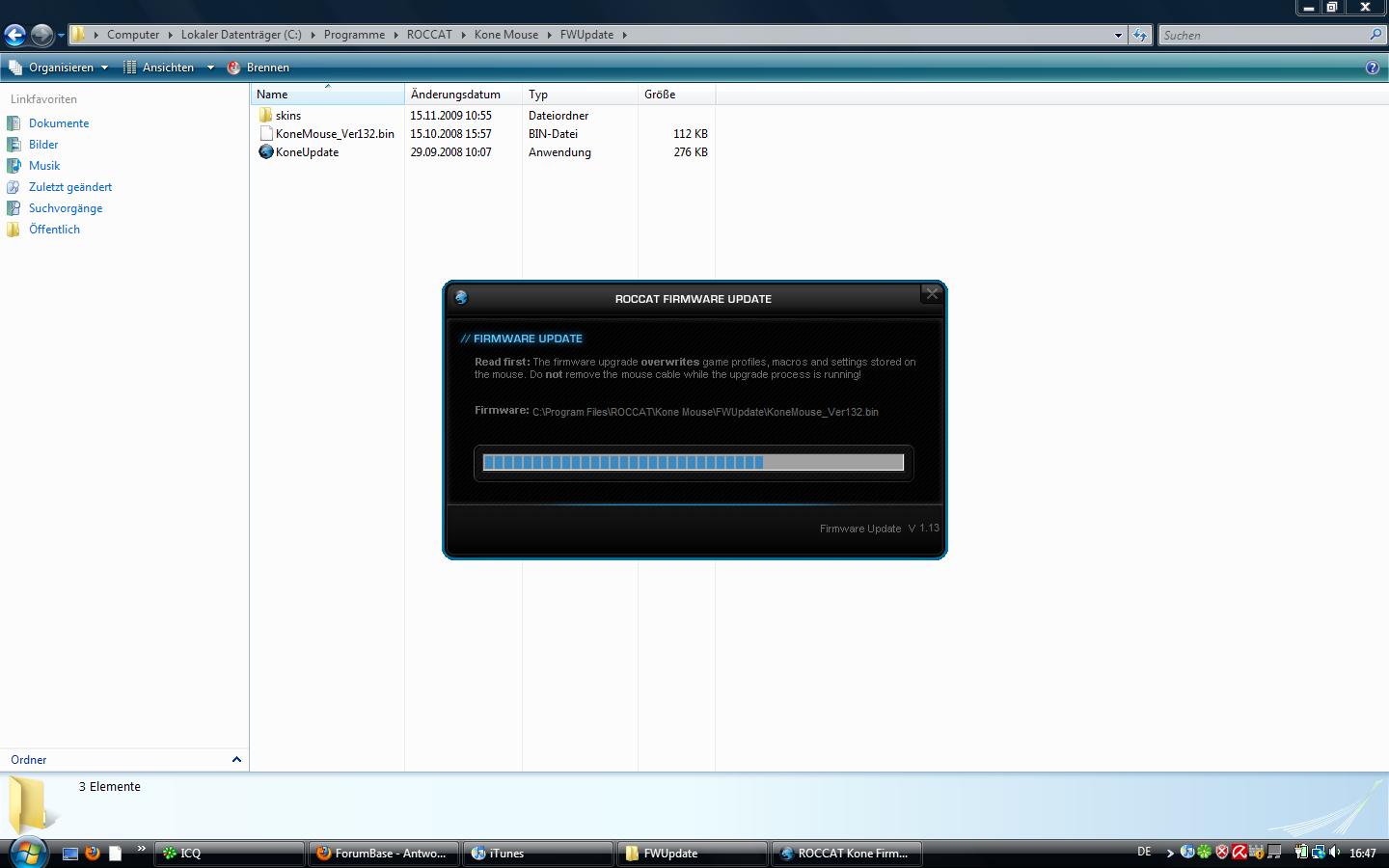Click the refresh button beside address bar
The height and width of the screenshot is (868, 1389).
(x=1140, y=35)
